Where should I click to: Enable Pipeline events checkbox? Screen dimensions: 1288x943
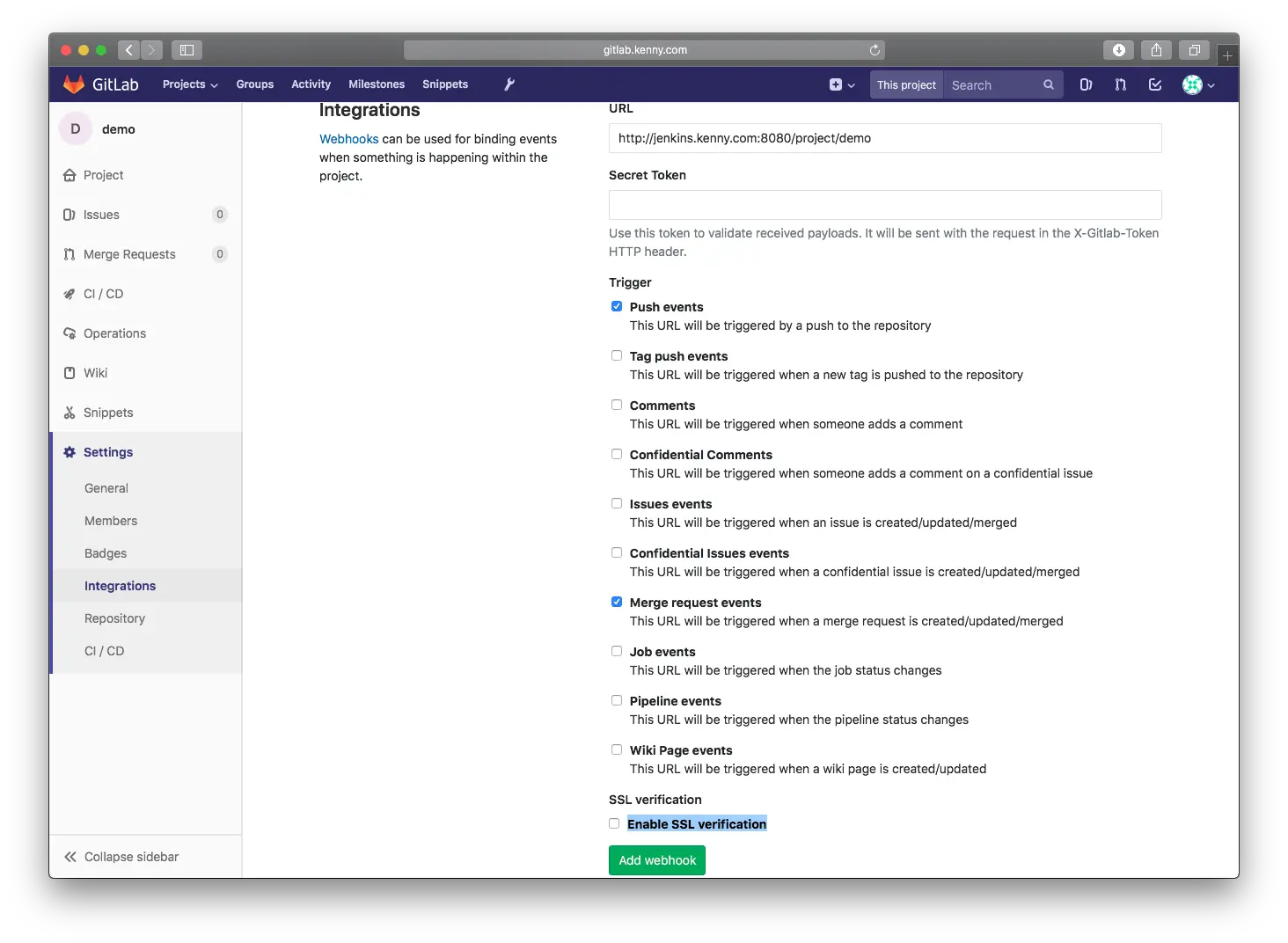click(x=617, y=700)
